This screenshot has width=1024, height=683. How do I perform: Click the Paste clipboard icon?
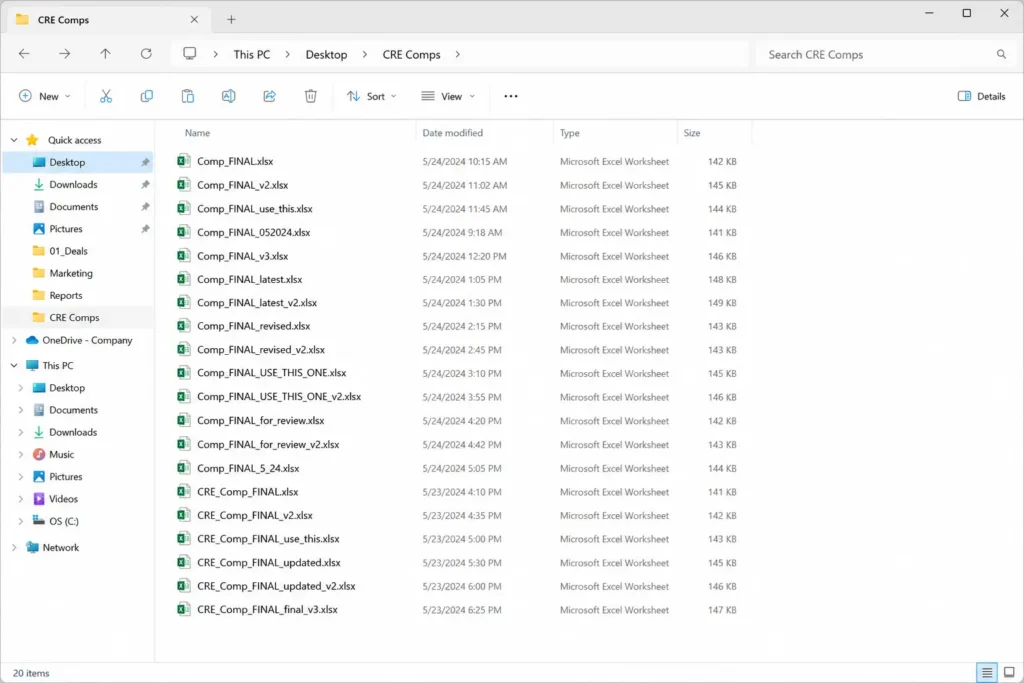click(187, 96)
